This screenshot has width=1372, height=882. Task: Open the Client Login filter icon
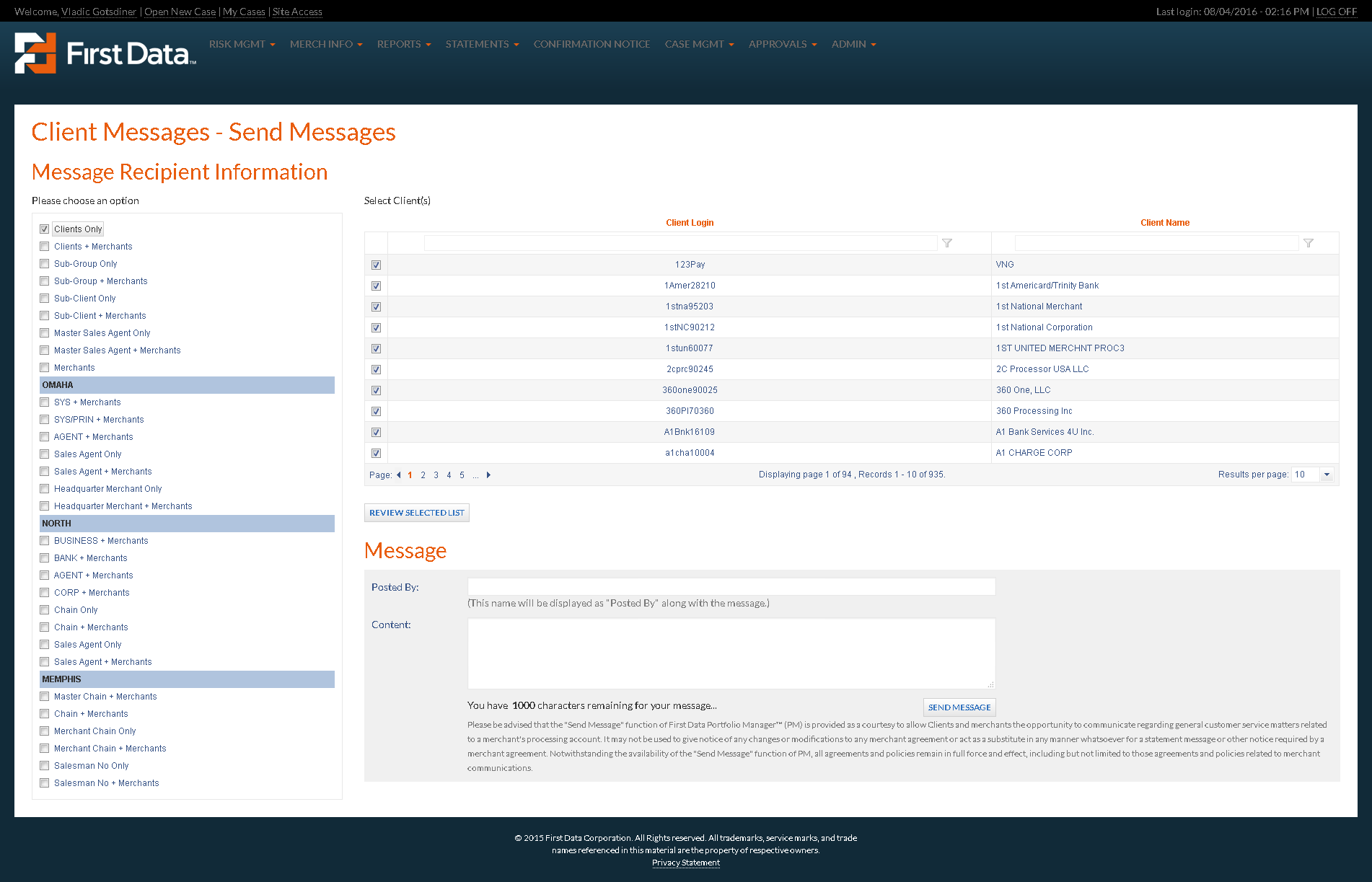pyautogui.click(x=947, y=243)
